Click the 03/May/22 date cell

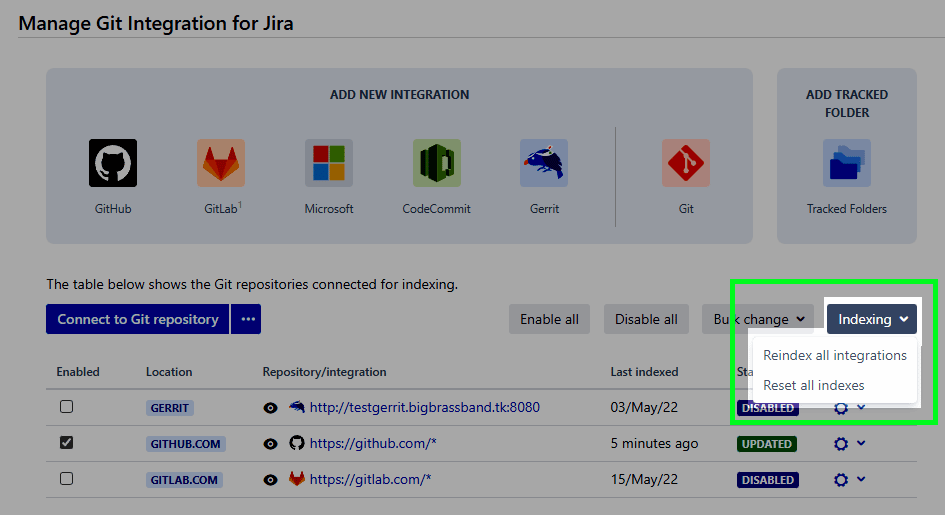[644, 407]
